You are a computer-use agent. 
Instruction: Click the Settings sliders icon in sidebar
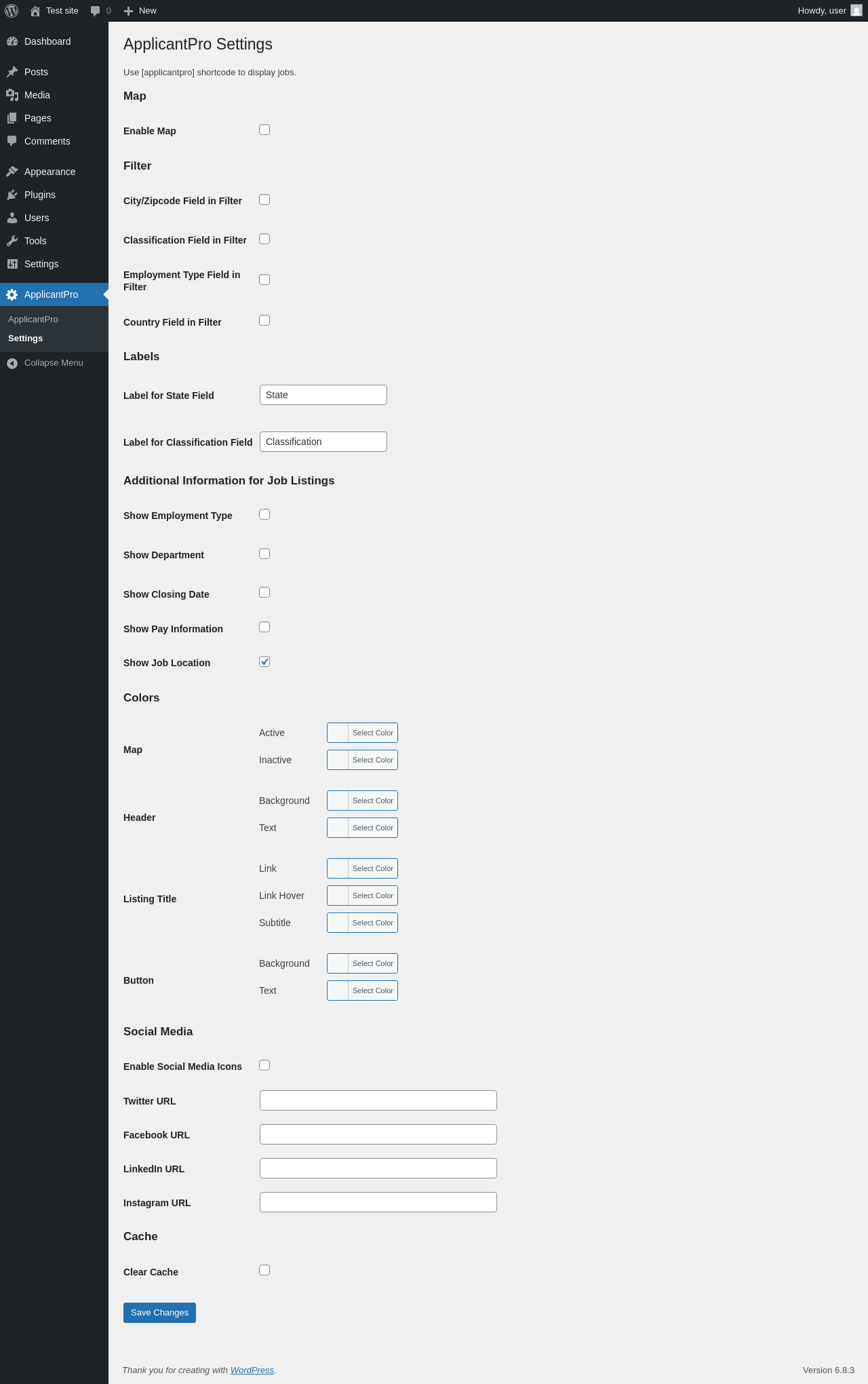click(x=12, y=264)
